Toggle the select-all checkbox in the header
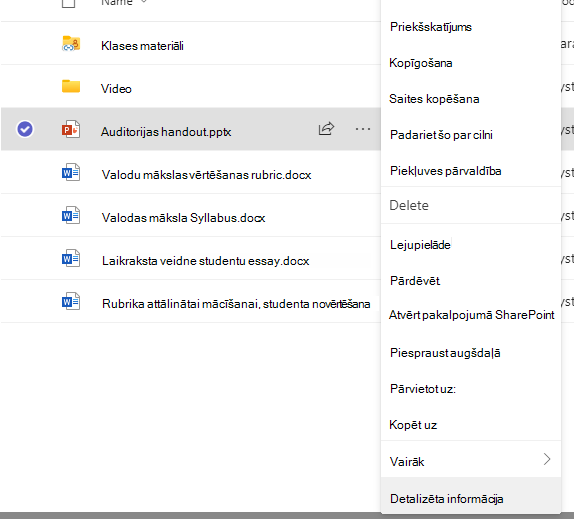This screenshot has width=574, height=519. pyautogui.click(x=68, y=3)
